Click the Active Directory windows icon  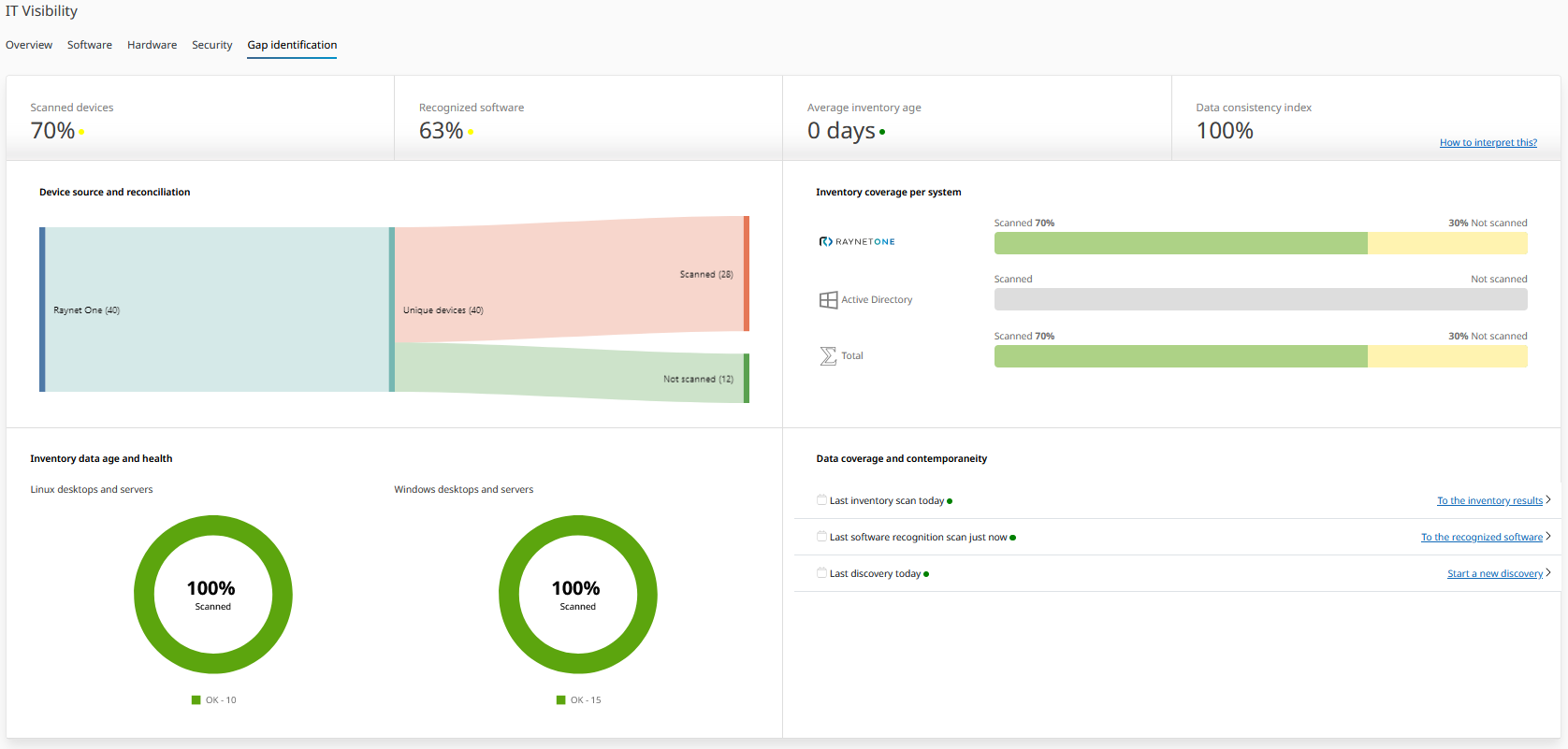(828, 300)
